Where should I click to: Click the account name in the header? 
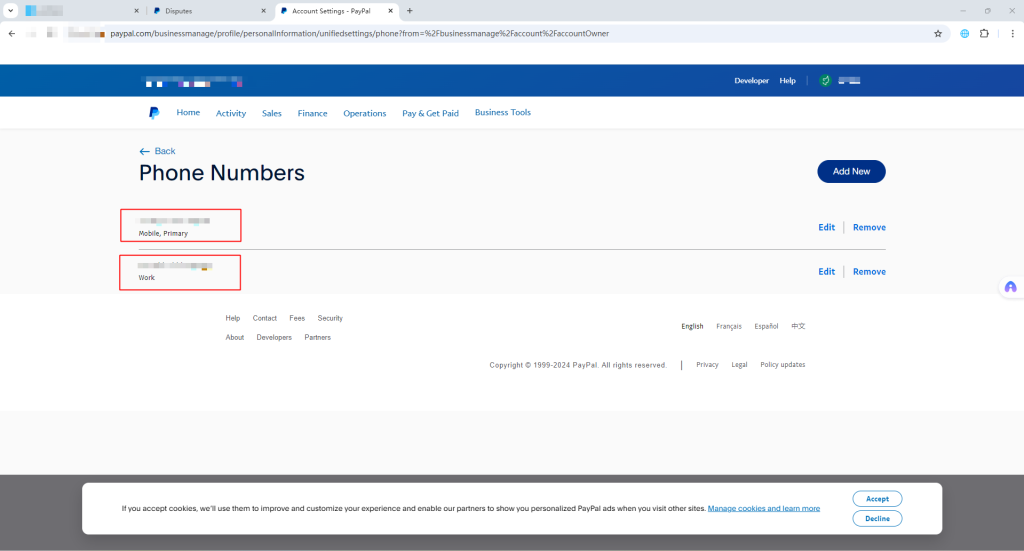point(849,80)
